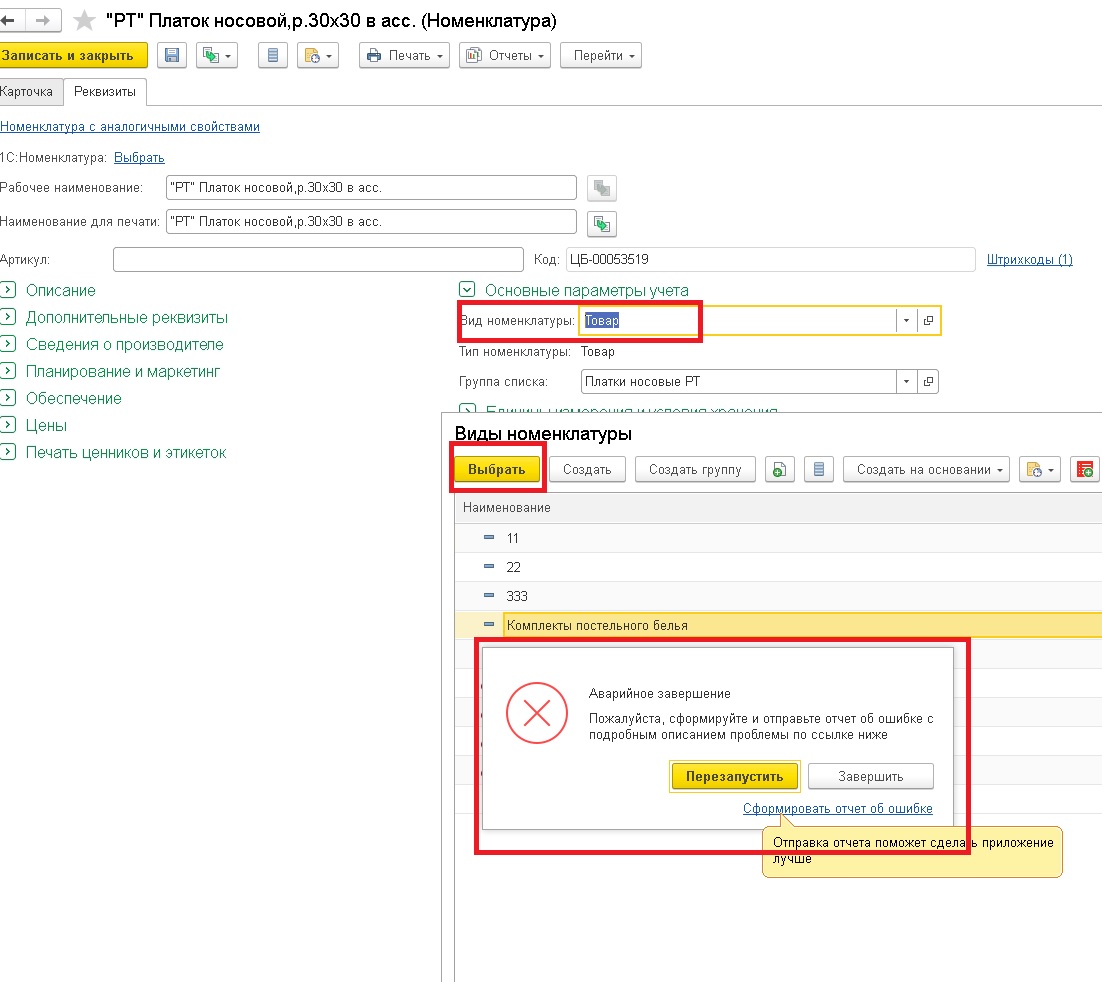Expand the Описание section
The image size is (1102, 982).
(8, 291)
